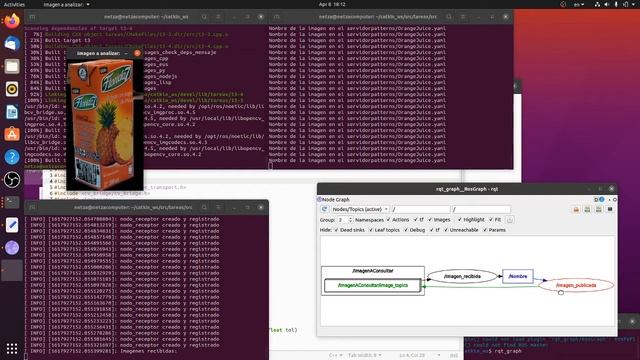Screen dimensions: 640x360
Task: Toggle the Highlight checkbox
Action: (x=471, y=220)
